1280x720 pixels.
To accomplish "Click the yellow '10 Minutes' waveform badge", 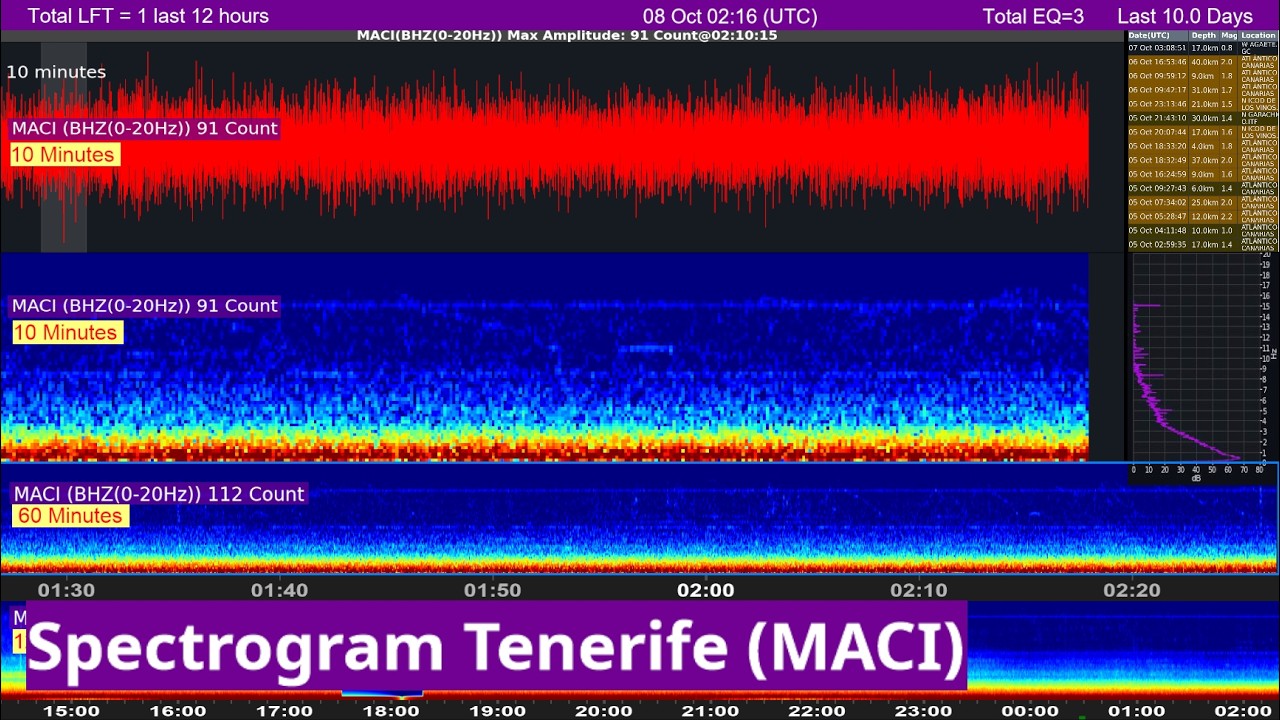I will [x=63, y=155].
